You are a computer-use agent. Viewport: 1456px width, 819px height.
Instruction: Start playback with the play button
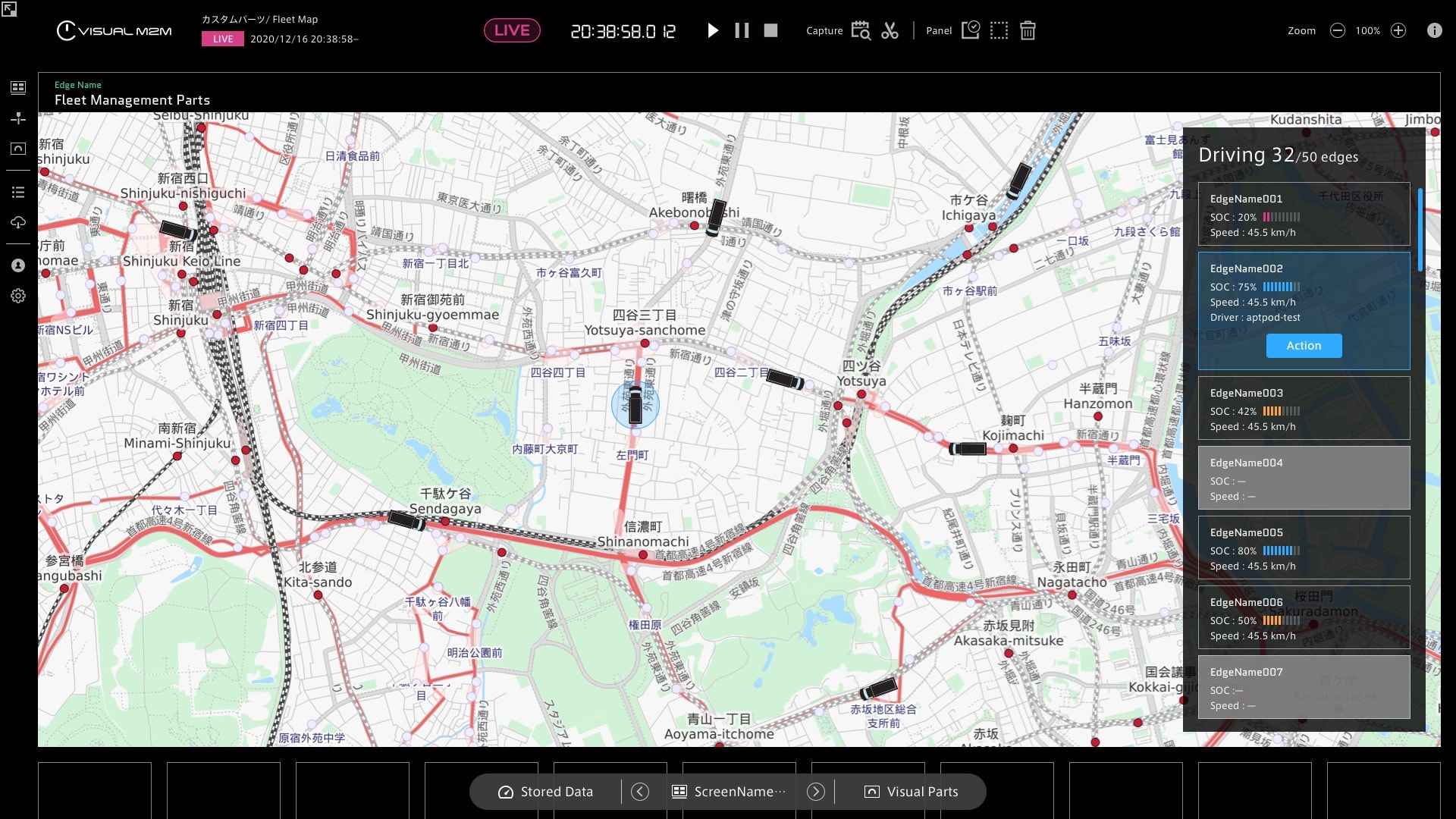713,30
